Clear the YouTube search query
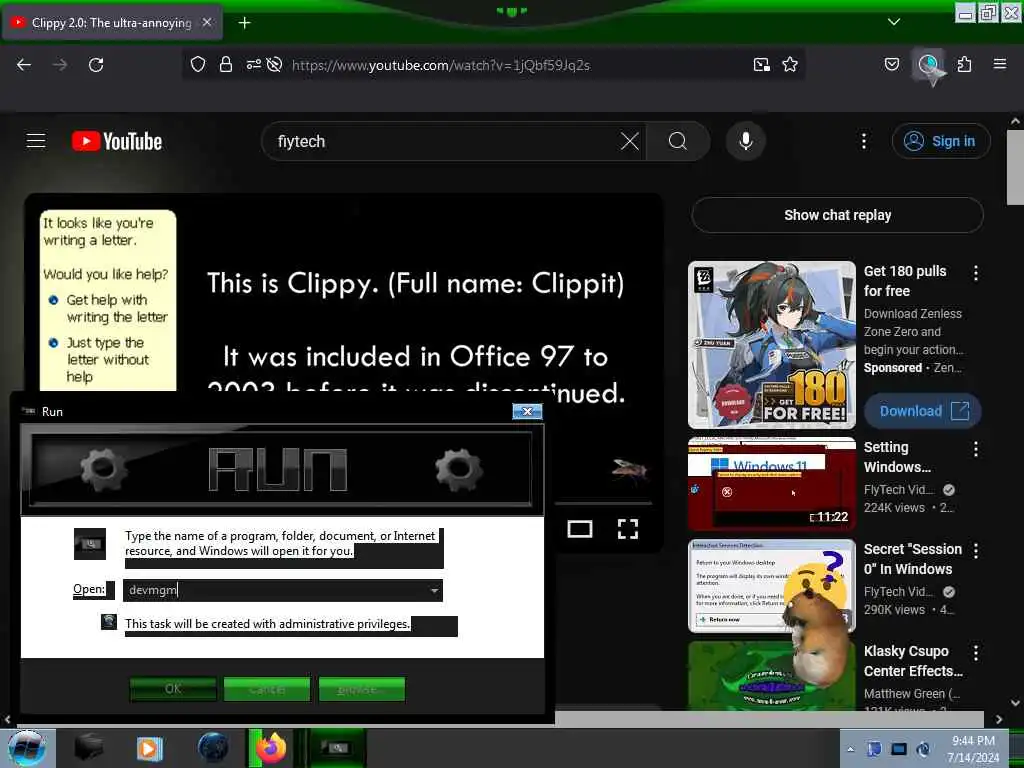The height and width of the screenshot is (768, 1024). click(630, 141)
